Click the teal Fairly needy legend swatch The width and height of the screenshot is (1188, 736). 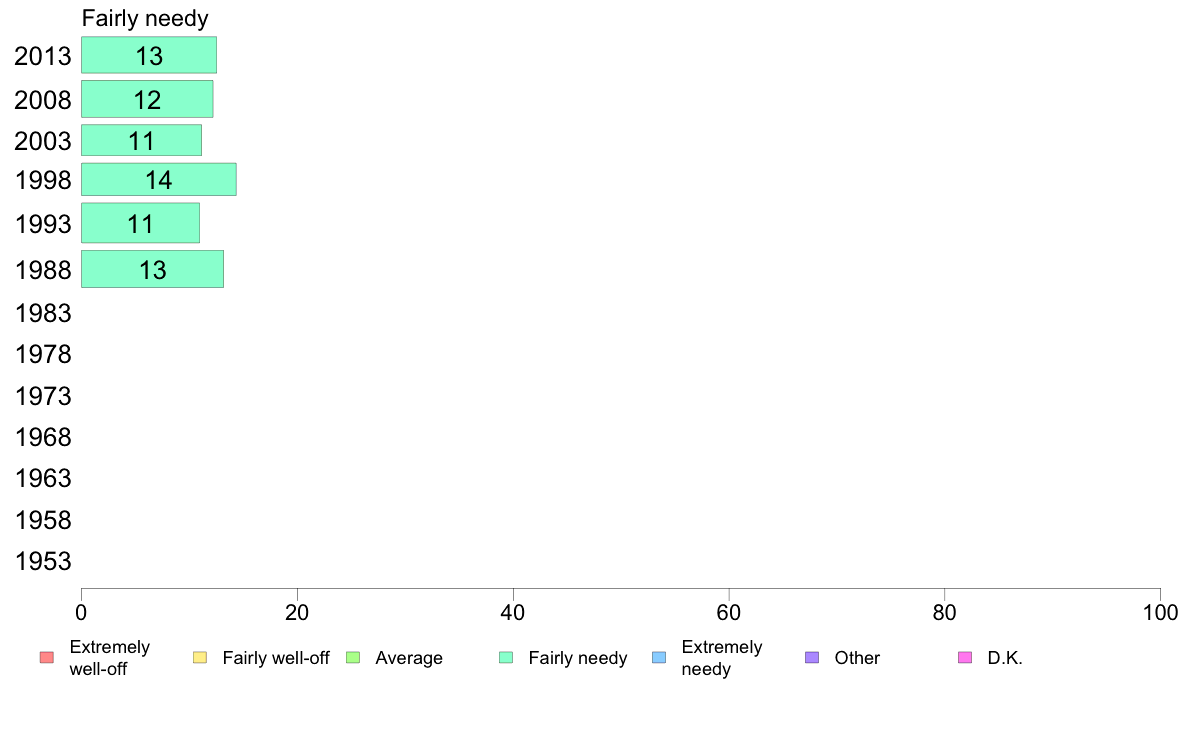pyautogui.click(x=506, y=657)
